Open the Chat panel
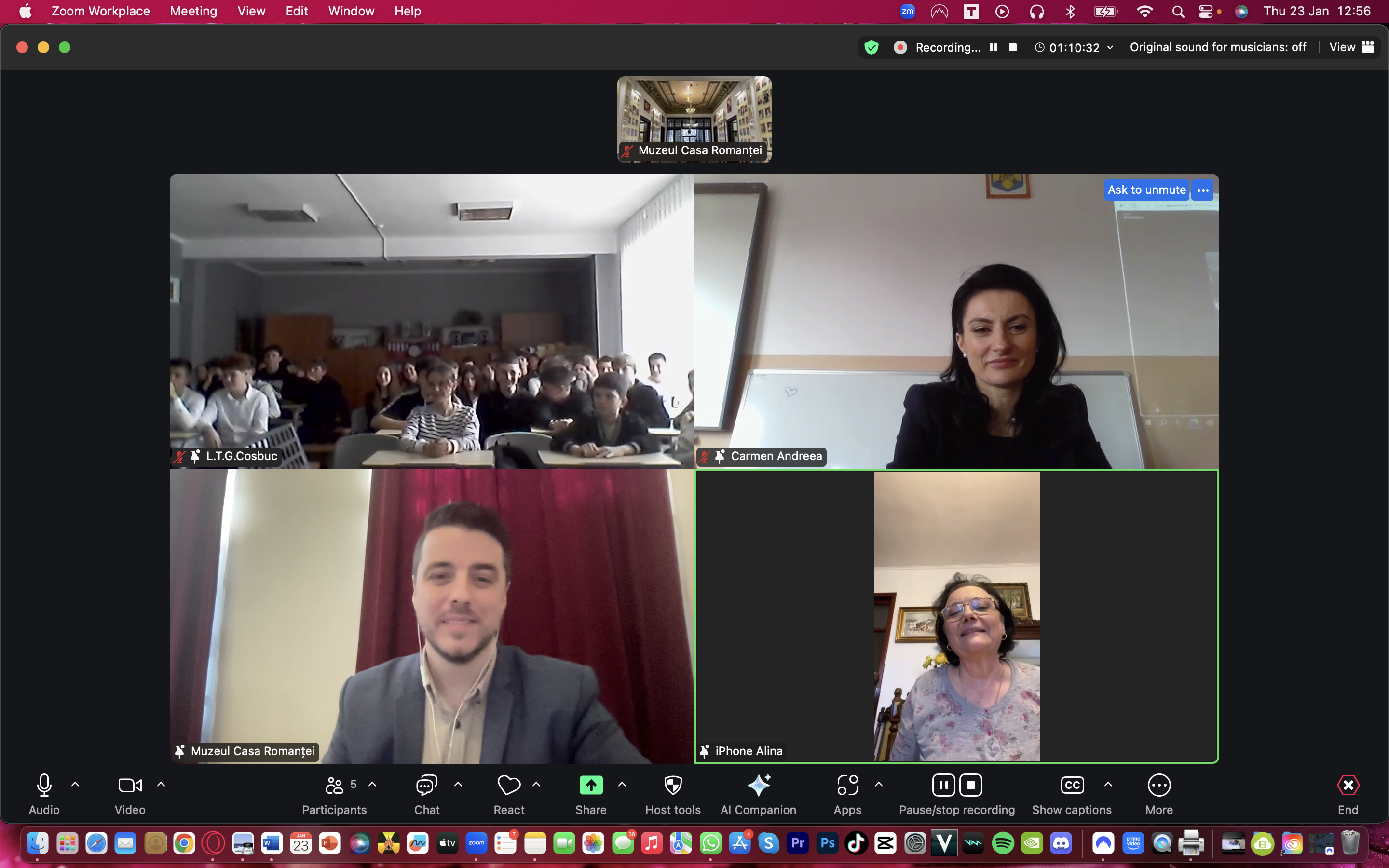Screen dimensions: 1389x868 point(426,786)
